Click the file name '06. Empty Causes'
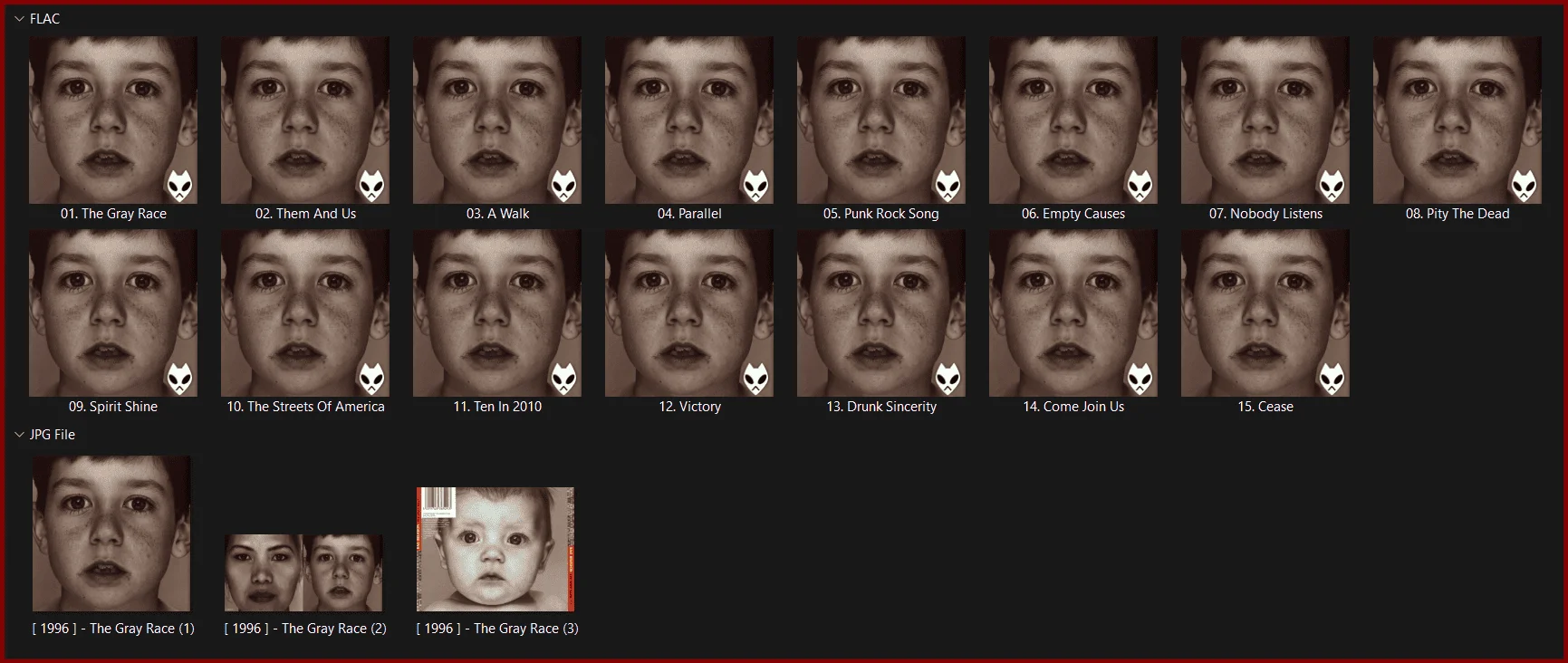 click(1073, 214)
